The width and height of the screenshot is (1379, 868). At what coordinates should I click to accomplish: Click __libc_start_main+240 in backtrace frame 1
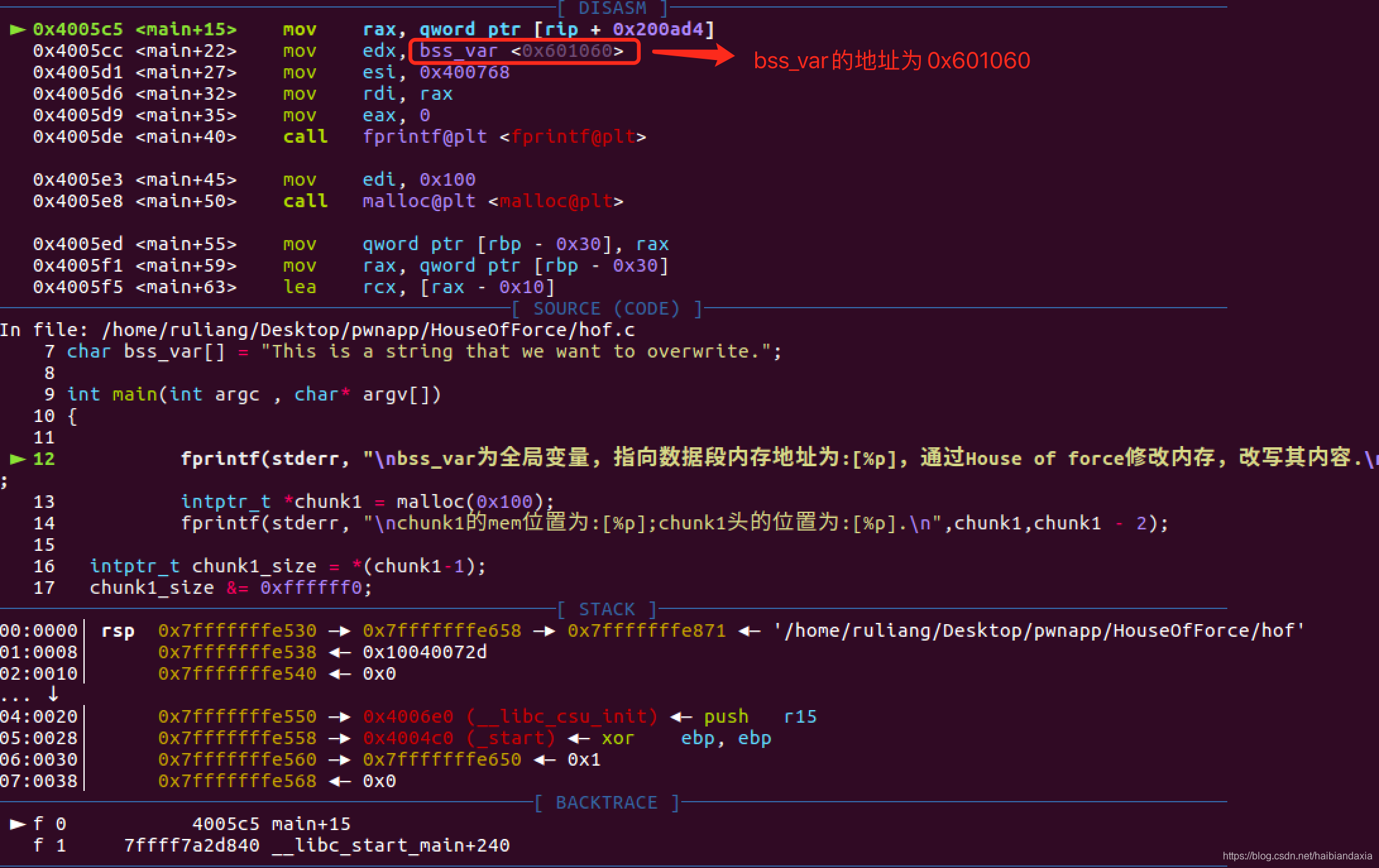tap(391, 846)
